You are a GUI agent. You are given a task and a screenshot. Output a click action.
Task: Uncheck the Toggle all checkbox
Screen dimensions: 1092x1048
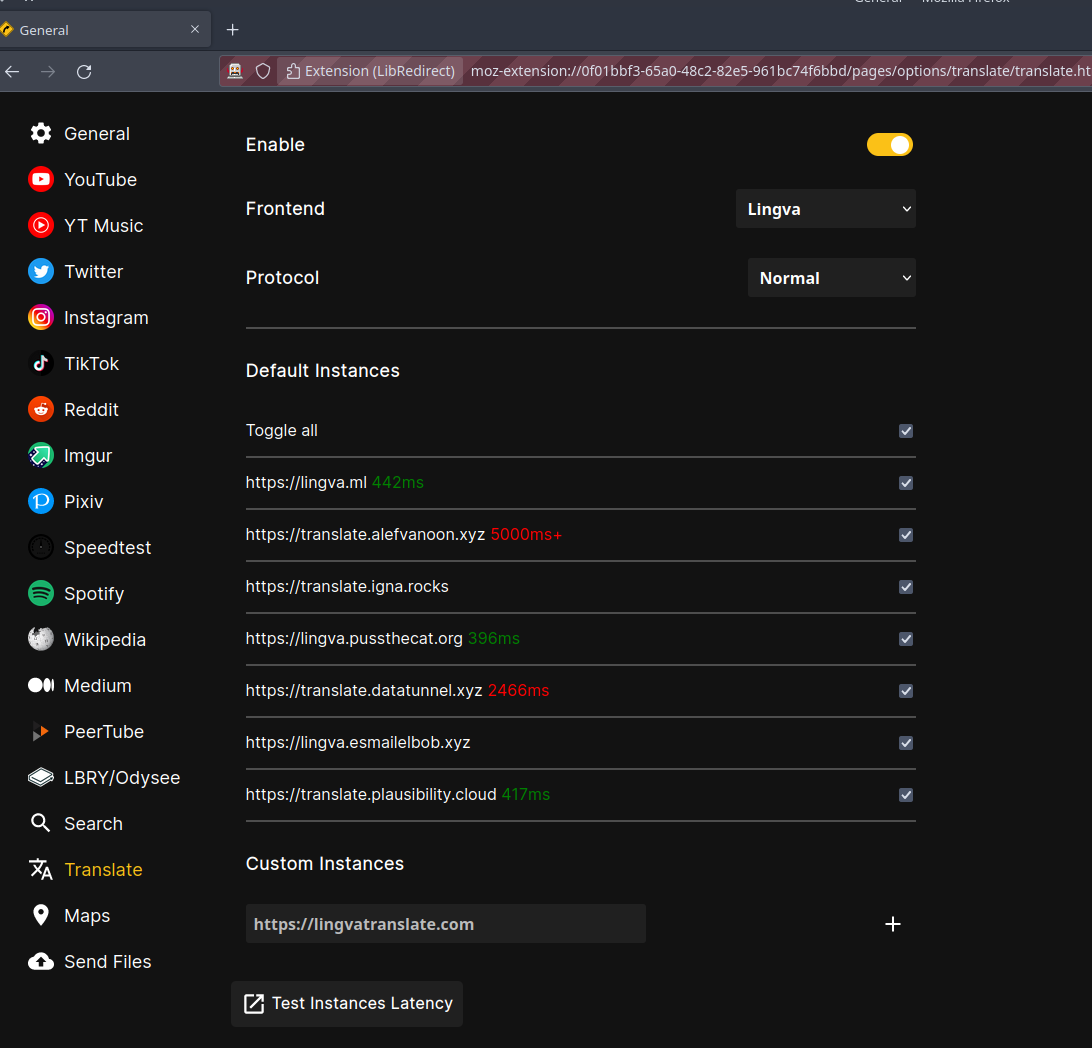pos(906,431)
